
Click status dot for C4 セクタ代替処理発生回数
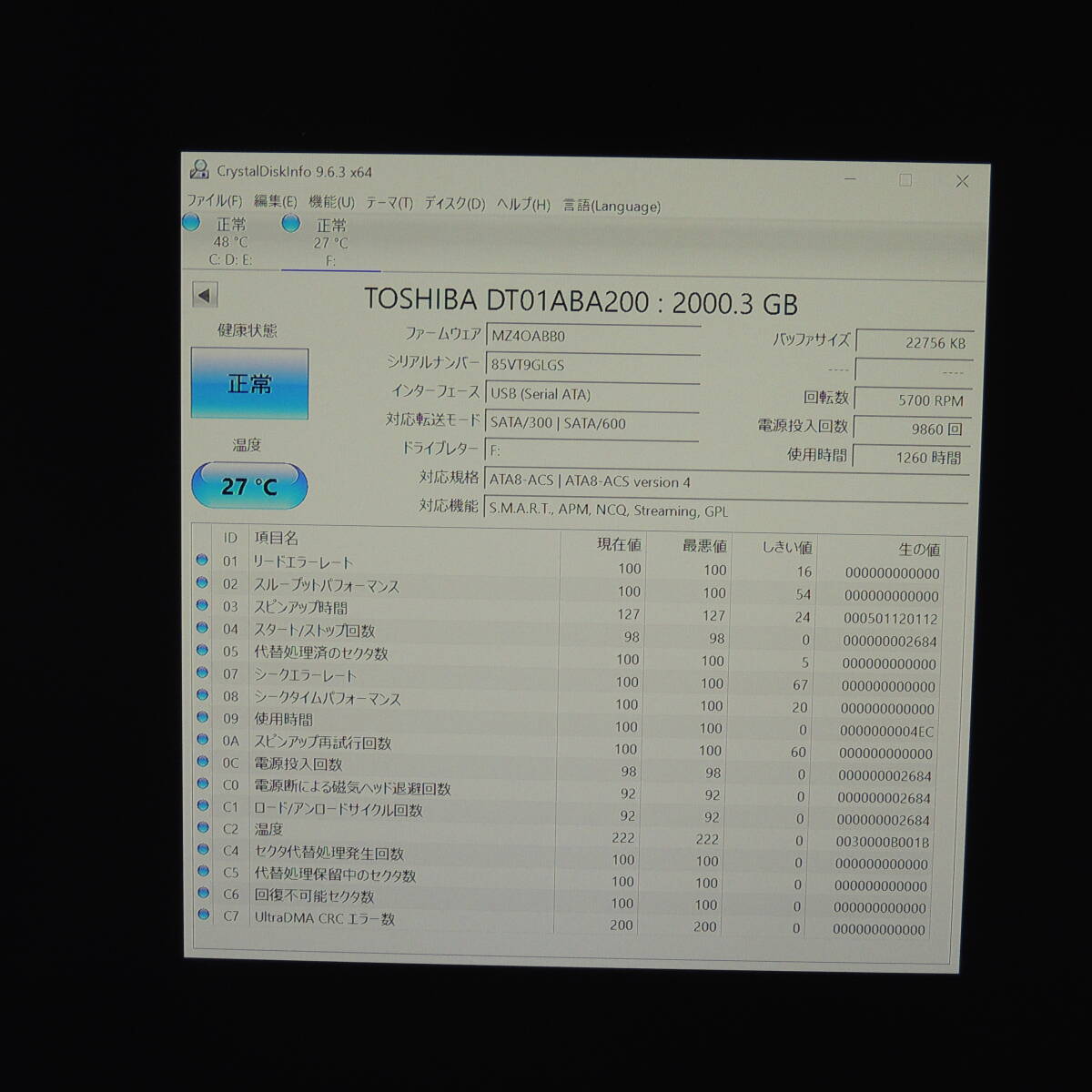point(202,849)
